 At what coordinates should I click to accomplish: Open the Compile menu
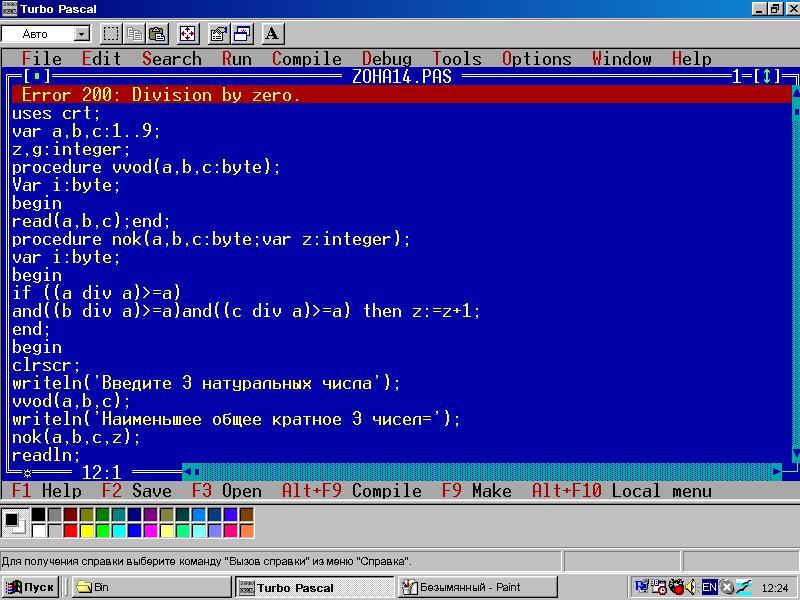pyautogui.click(x=306, y=59)
